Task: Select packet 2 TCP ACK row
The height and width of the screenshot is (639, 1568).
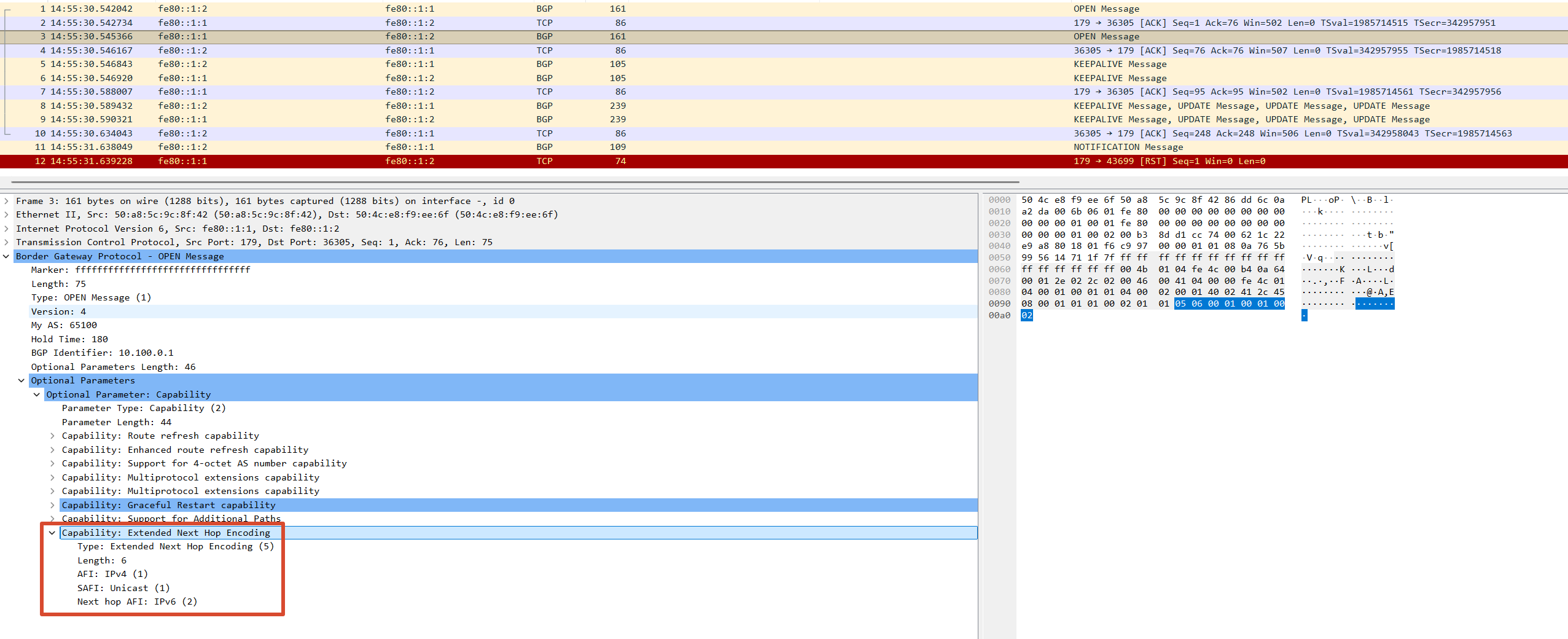Action: (x=784, y=23)
